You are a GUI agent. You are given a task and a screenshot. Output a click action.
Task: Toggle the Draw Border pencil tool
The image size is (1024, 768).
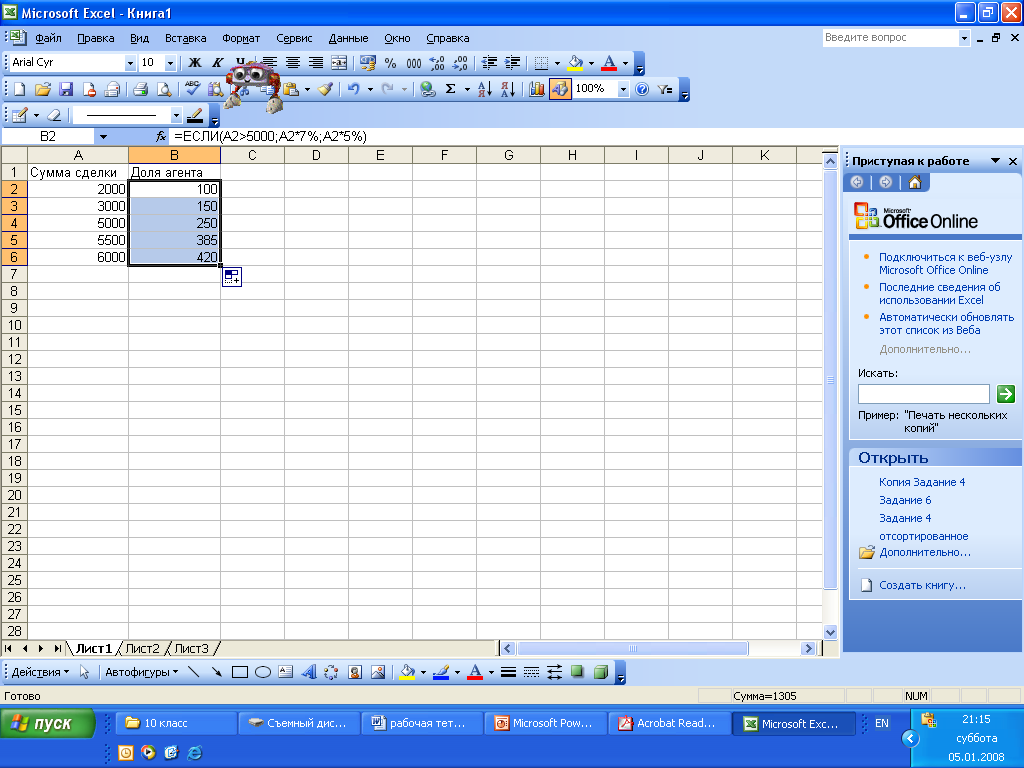(x=20, y=116)
